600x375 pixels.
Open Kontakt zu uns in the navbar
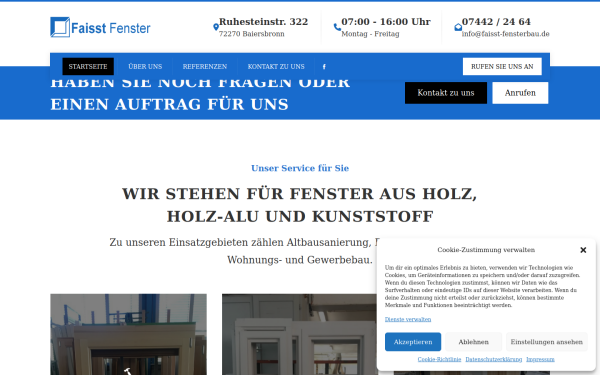(x=276, y=67)
